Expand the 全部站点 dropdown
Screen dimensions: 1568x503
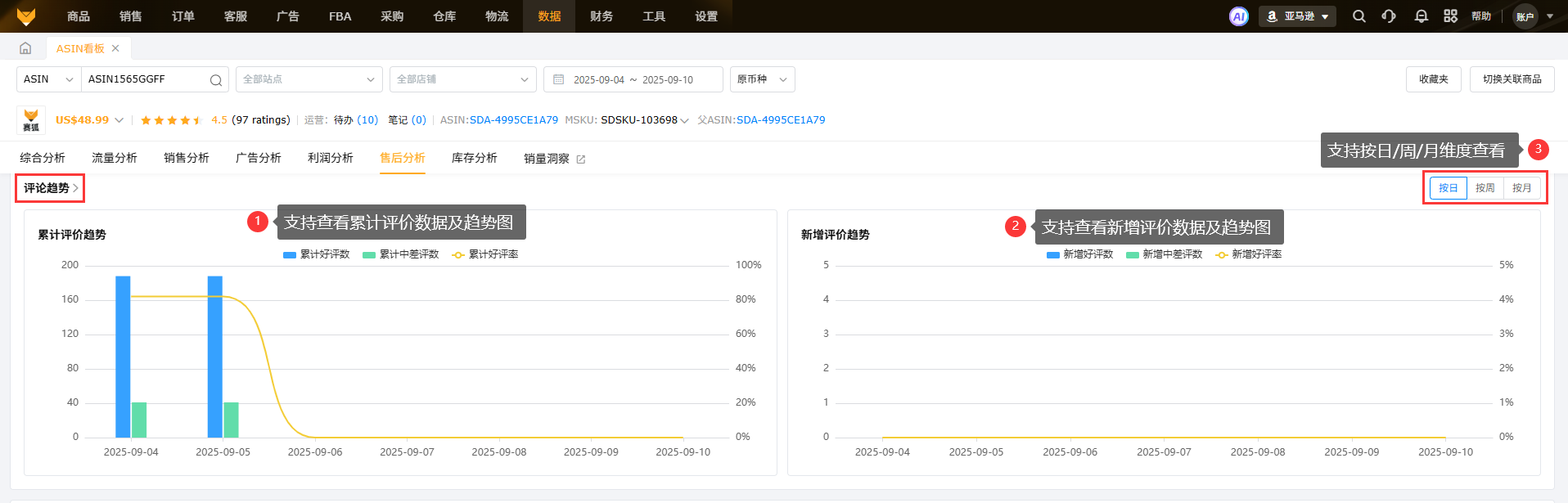point(309,79)
